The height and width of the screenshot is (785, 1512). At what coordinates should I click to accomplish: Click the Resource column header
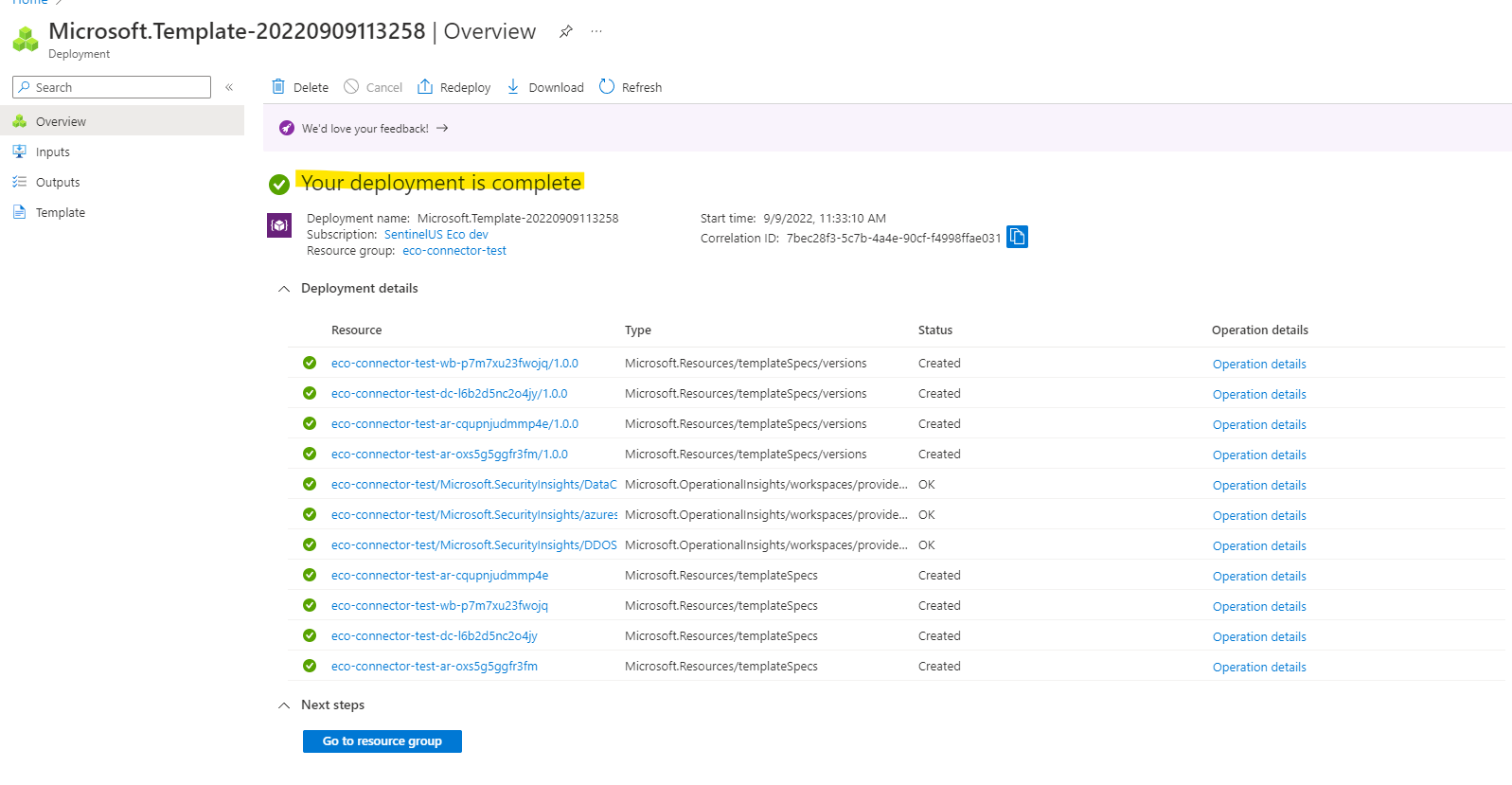coord(357,330)
